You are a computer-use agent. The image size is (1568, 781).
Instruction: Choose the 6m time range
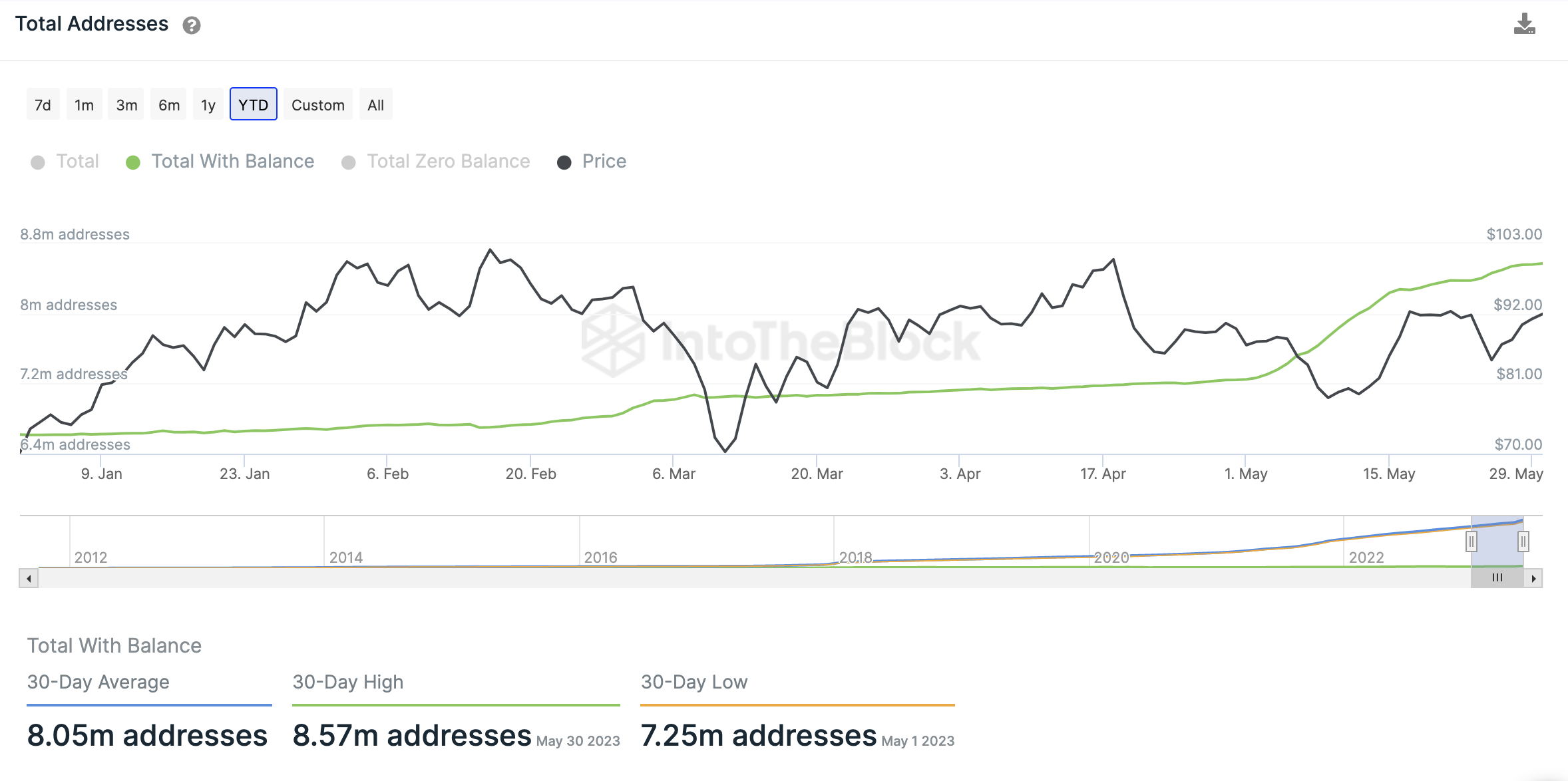pyautogui.click(x=169, y=104)
